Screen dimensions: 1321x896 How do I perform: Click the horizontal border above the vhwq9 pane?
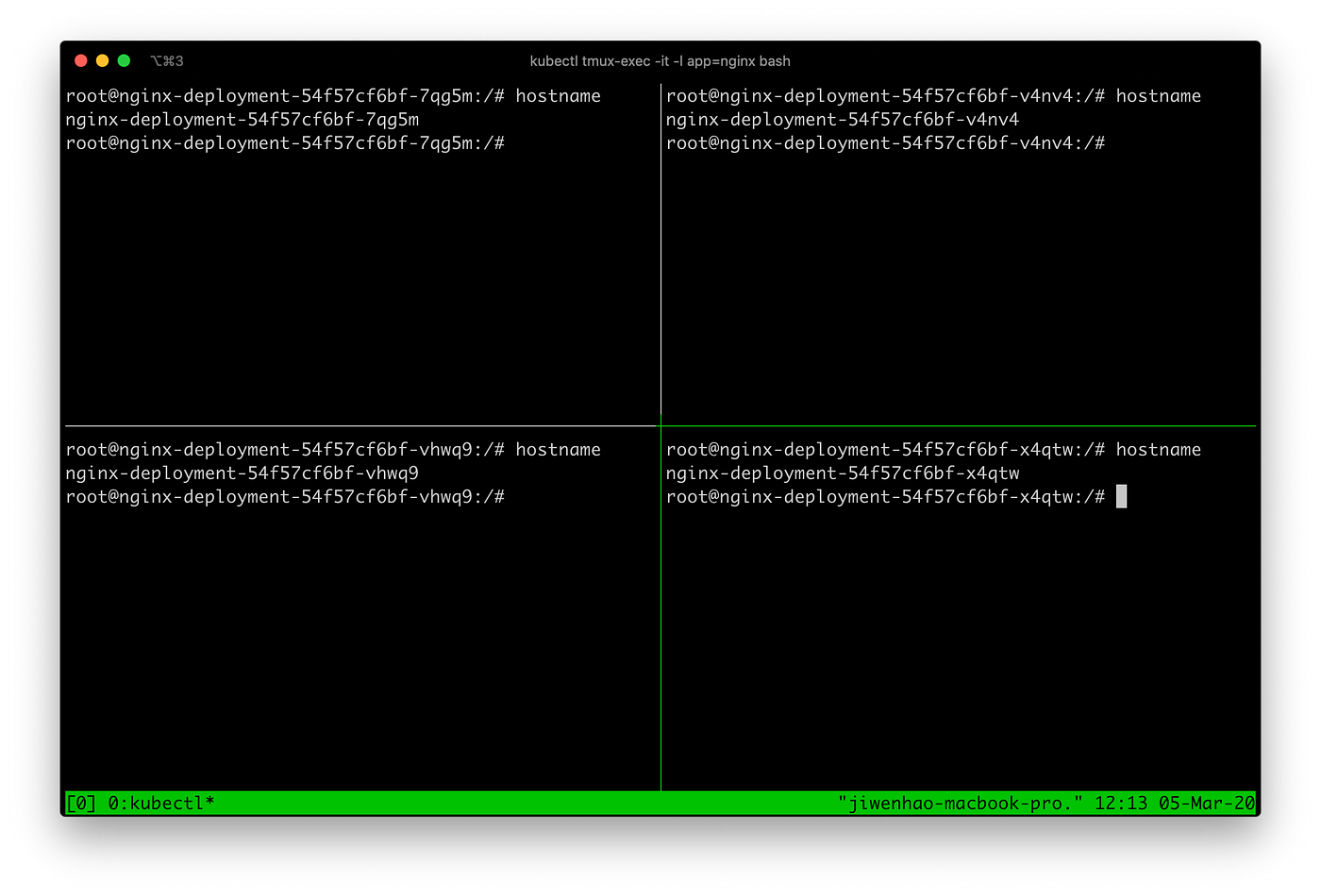(359, 424)
